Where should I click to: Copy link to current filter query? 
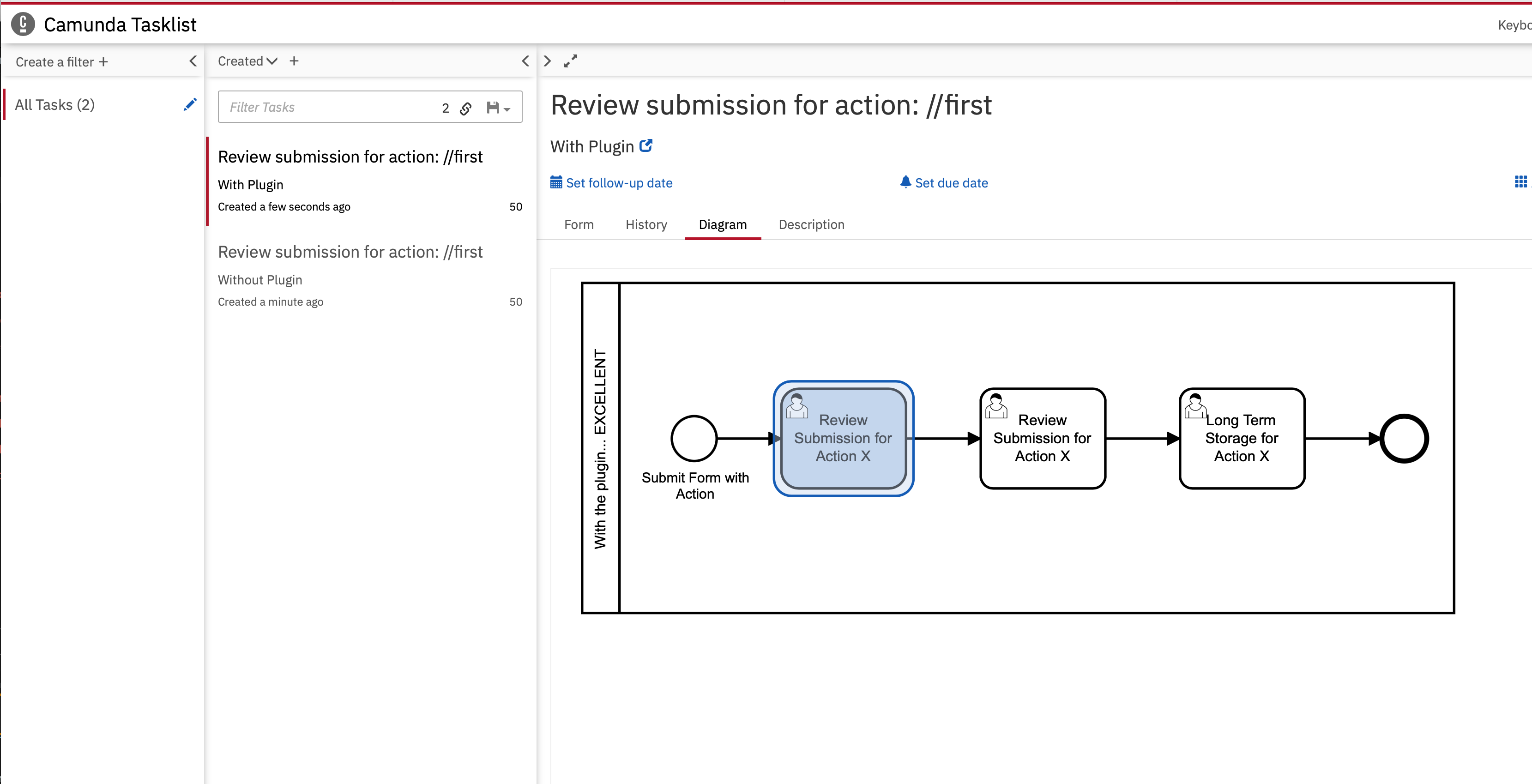(466, 108)
